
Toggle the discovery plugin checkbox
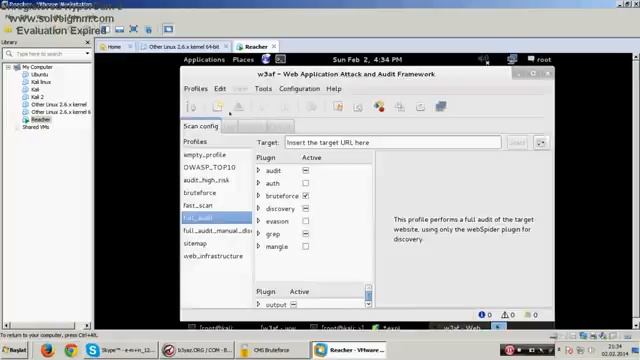[x=306, y=209]
